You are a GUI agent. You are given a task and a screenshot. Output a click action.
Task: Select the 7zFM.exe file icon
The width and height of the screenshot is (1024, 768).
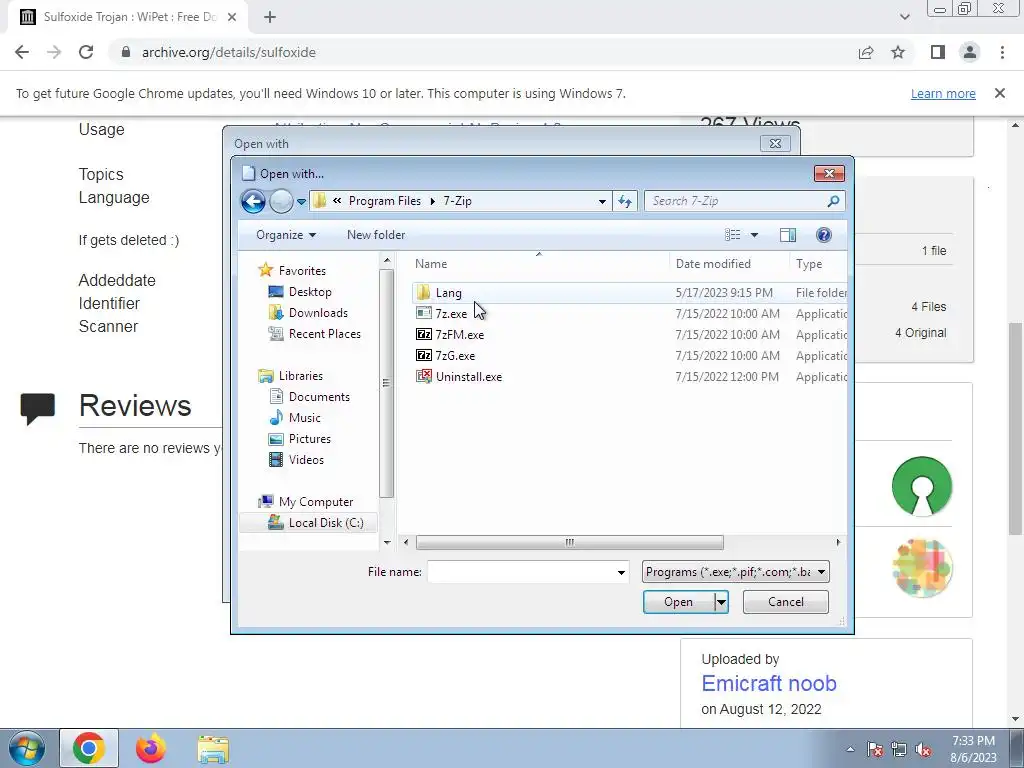point(424,334)
